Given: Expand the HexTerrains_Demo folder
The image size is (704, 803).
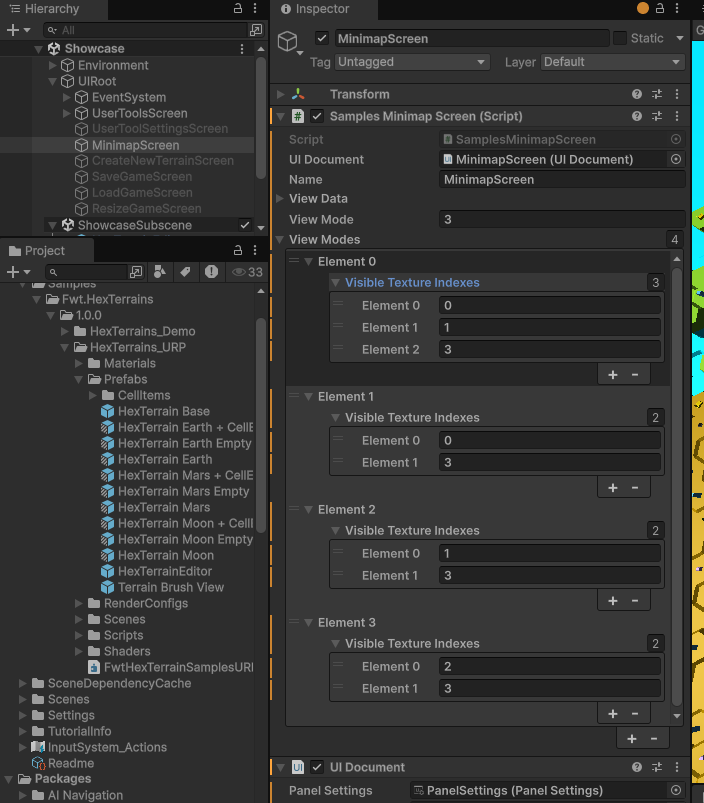Looking at the screenshot, I should click(65, 331).
